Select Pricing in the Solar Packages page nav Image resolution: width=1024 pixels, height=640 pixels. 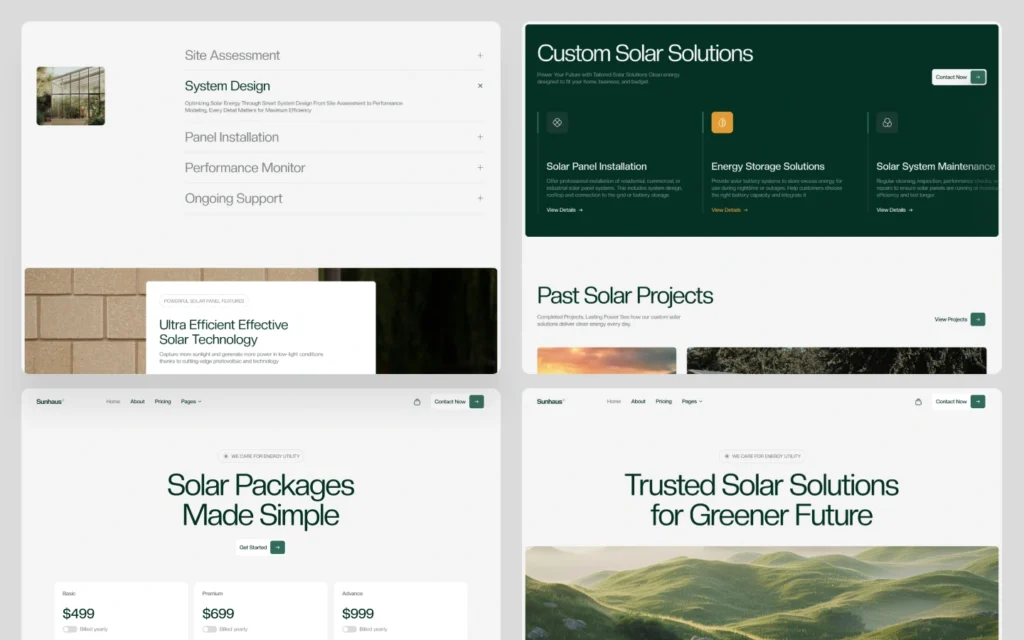pos(163,402)
